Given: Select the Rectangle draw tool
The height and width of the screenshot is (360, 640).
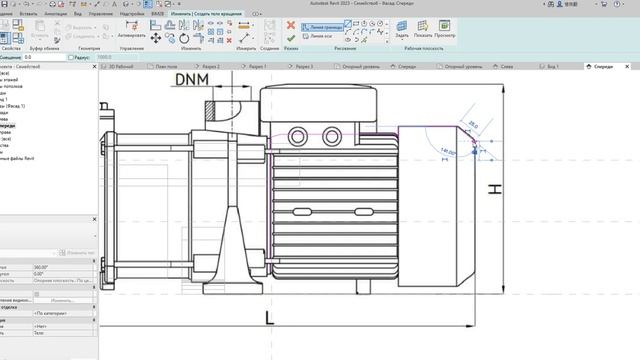Looking at the screenshot, I should tap(356, 23).
